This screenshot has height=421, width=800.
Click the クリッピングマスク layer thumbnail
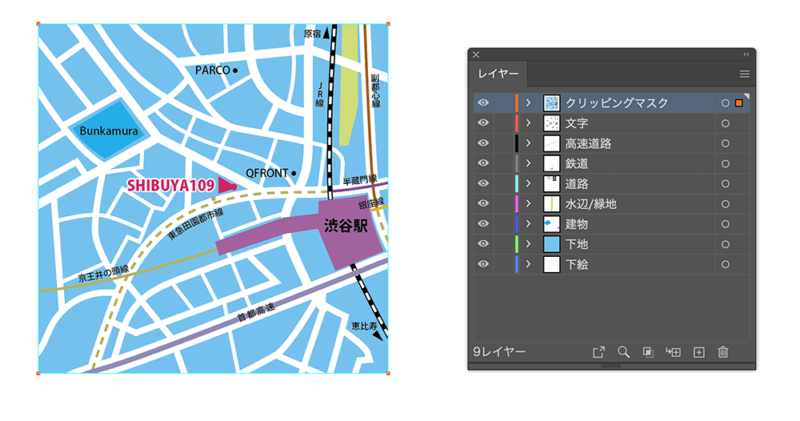click(x=552, y=103)
